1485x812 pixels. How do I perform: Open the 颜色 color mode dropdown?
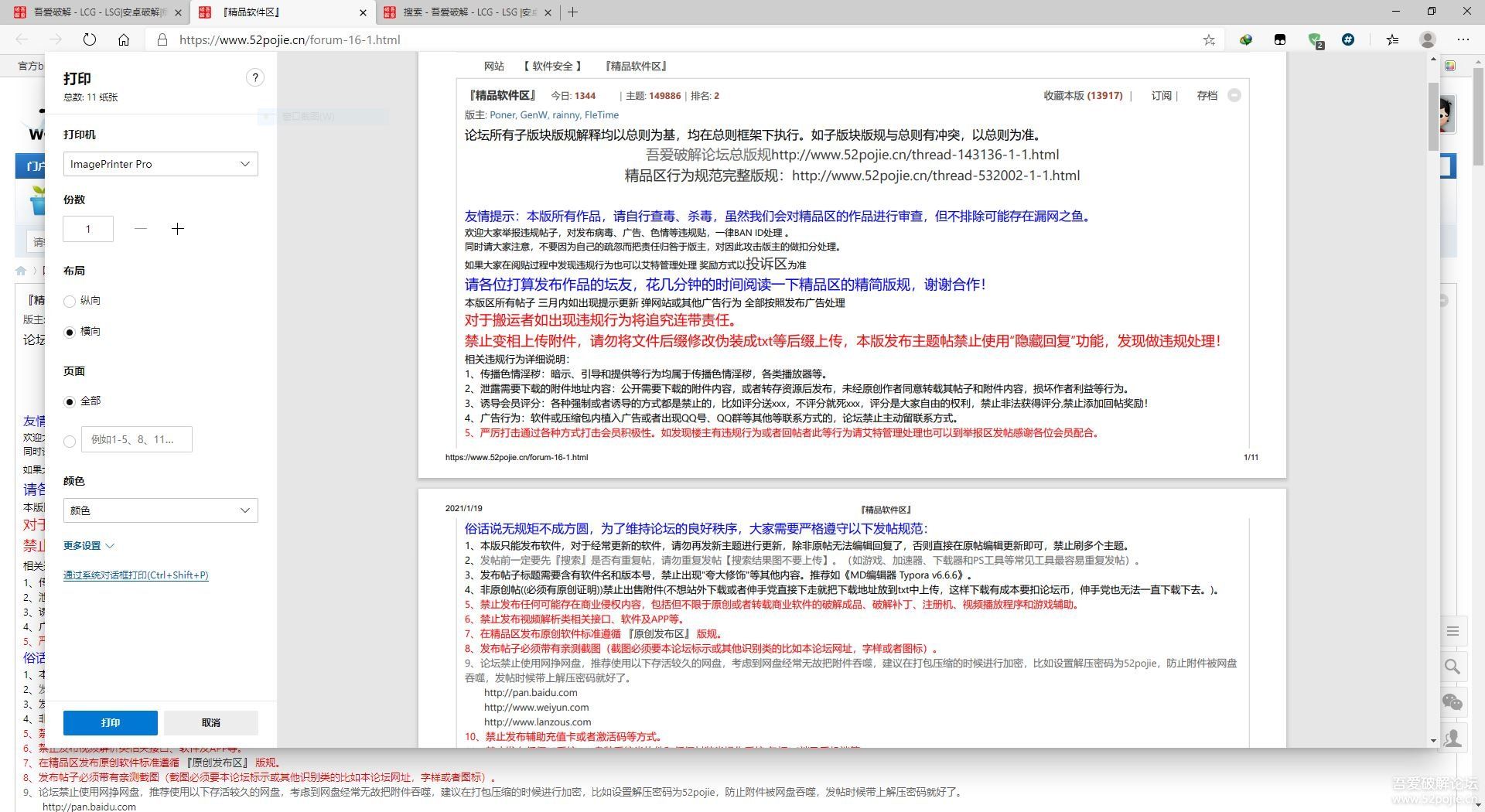click(x=160, y=510)
